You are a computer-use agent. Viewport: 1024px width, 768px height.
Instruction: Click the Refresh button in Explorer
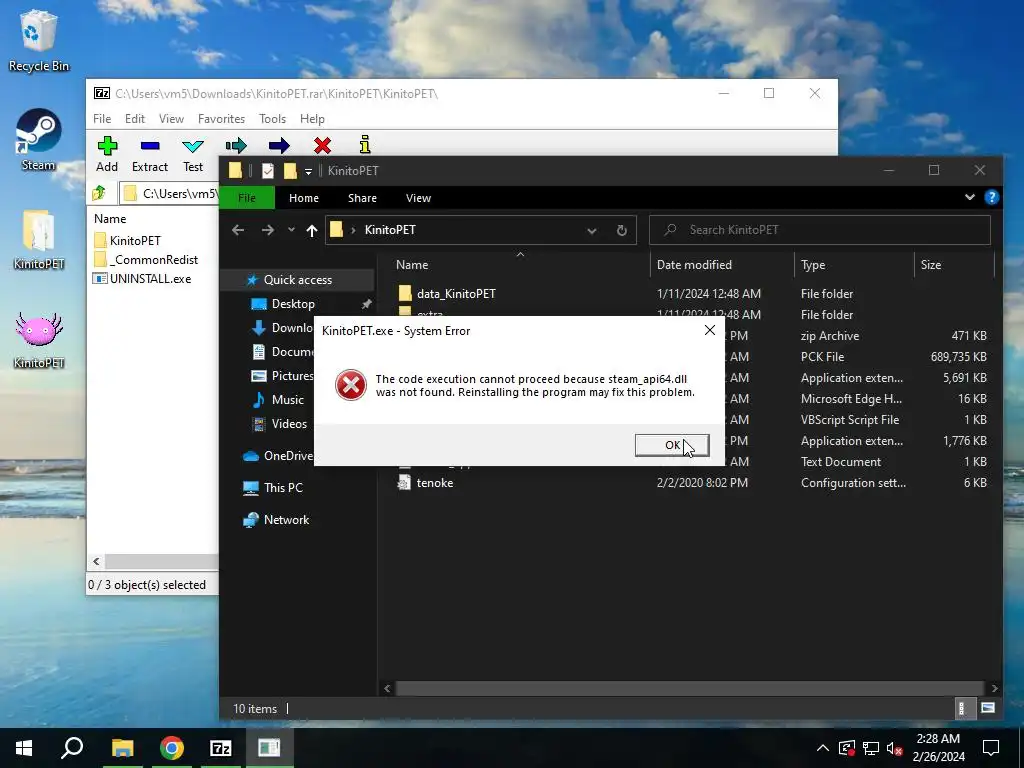pyautogui.click(x=622, y=231)
